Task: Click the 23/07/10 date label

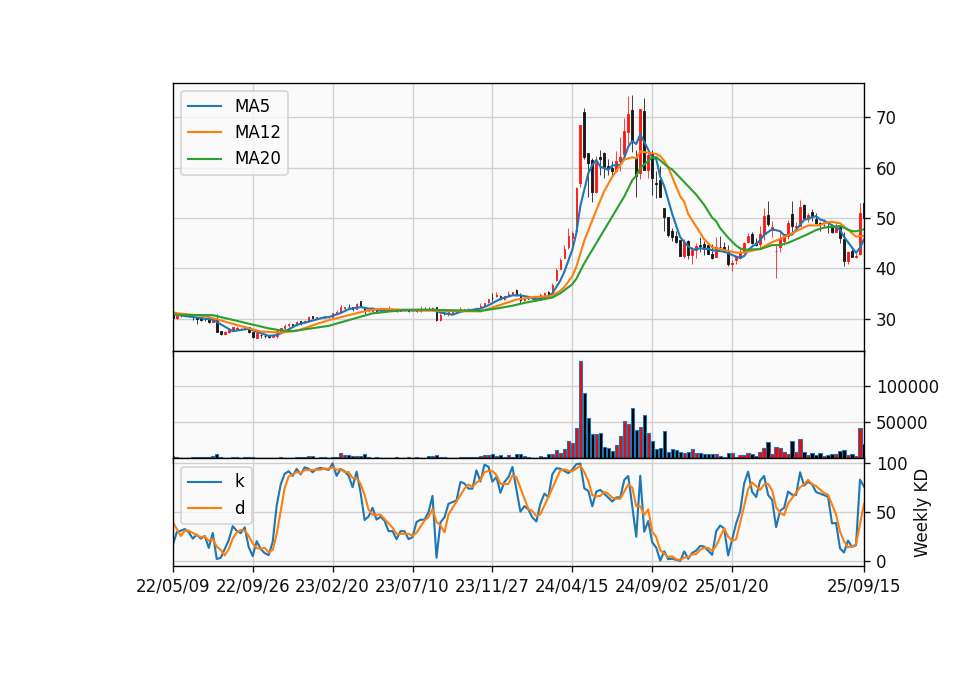Action: tap(412, 586)
